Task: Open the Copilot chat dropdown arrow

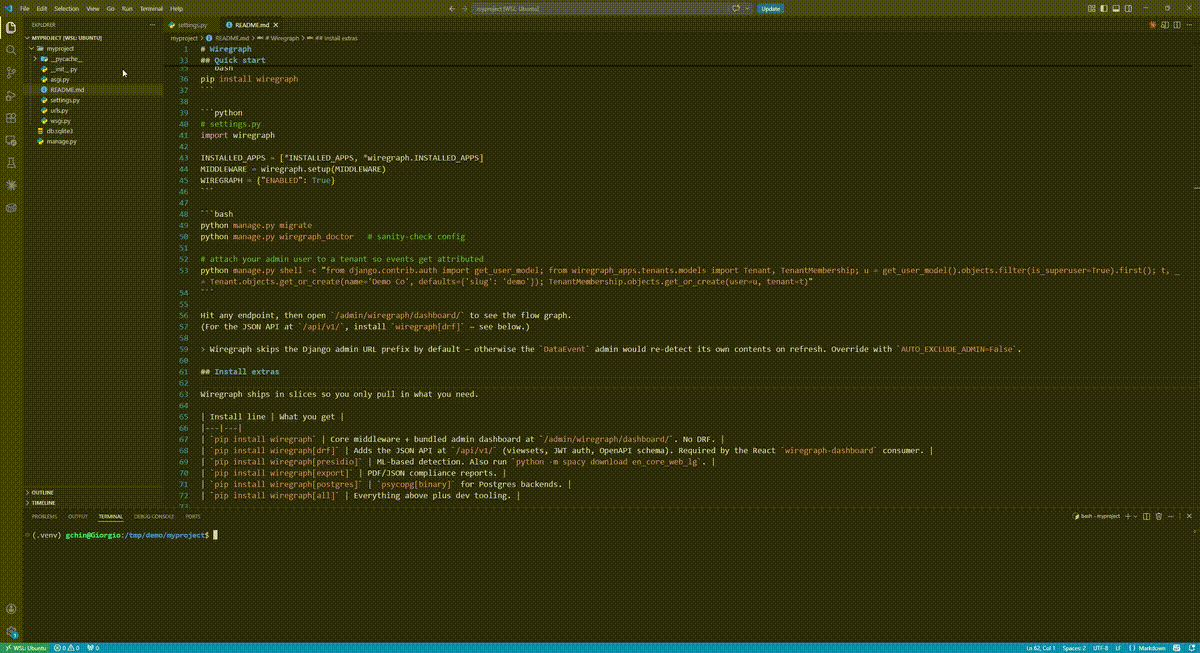Action: tap(747, 8)
